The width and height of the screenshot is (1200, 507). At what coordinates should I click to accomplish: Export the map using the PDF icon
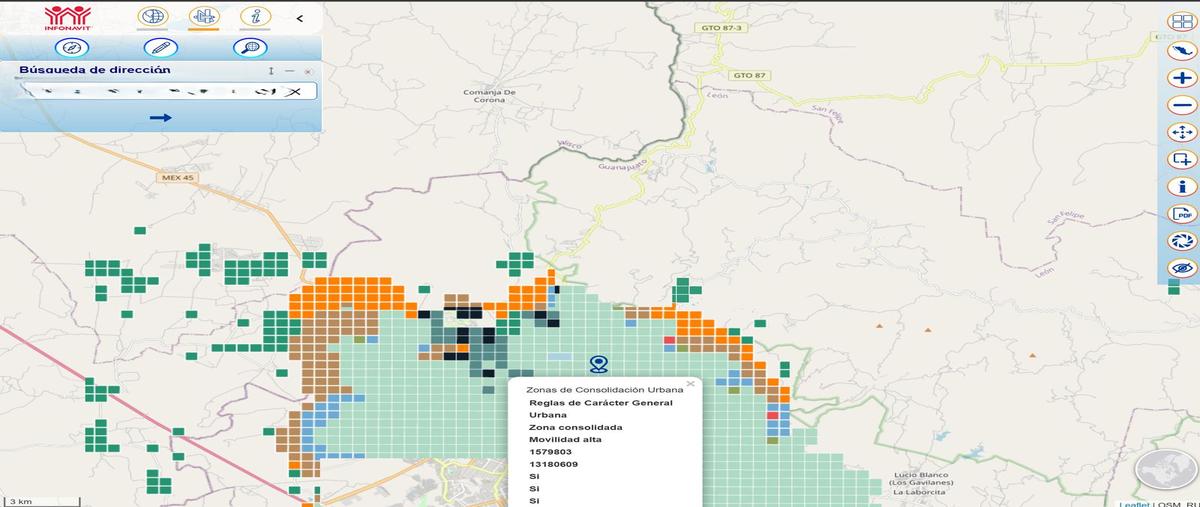[1182, 213]
